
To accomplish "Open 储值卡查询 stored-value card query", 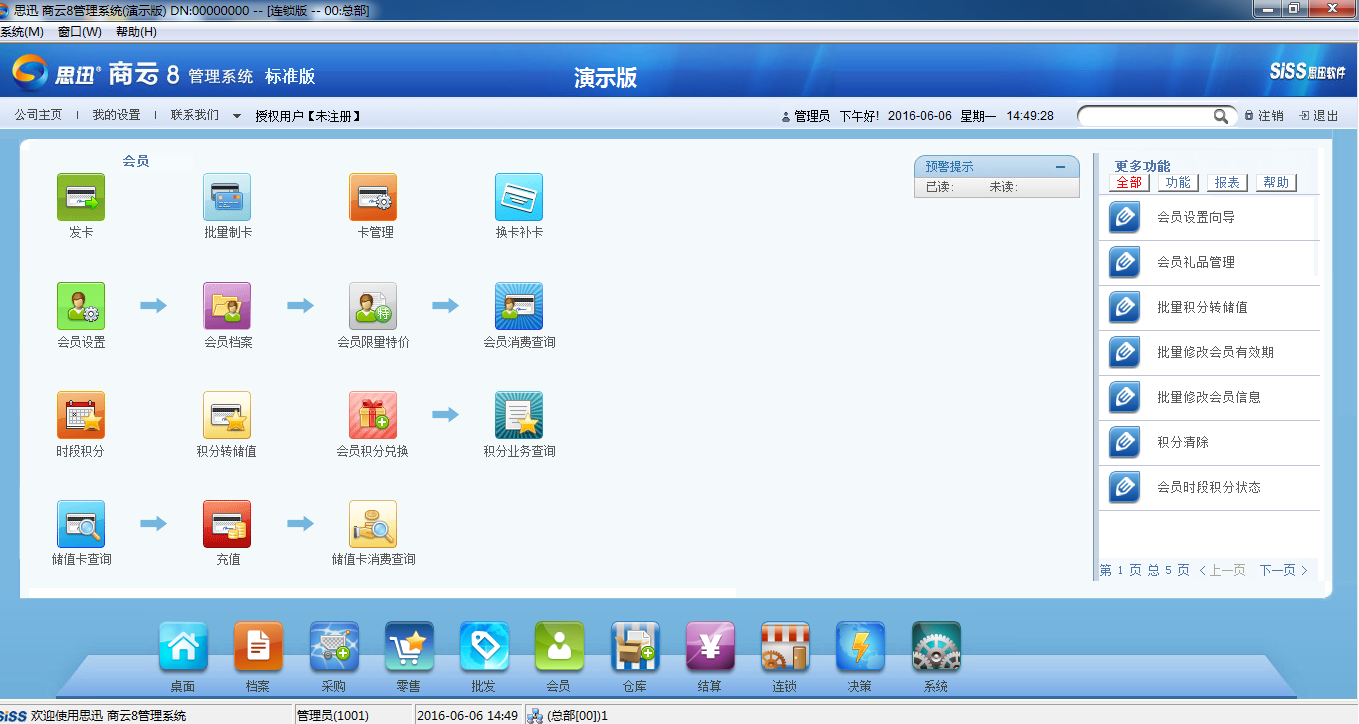I will click(81, 524).
